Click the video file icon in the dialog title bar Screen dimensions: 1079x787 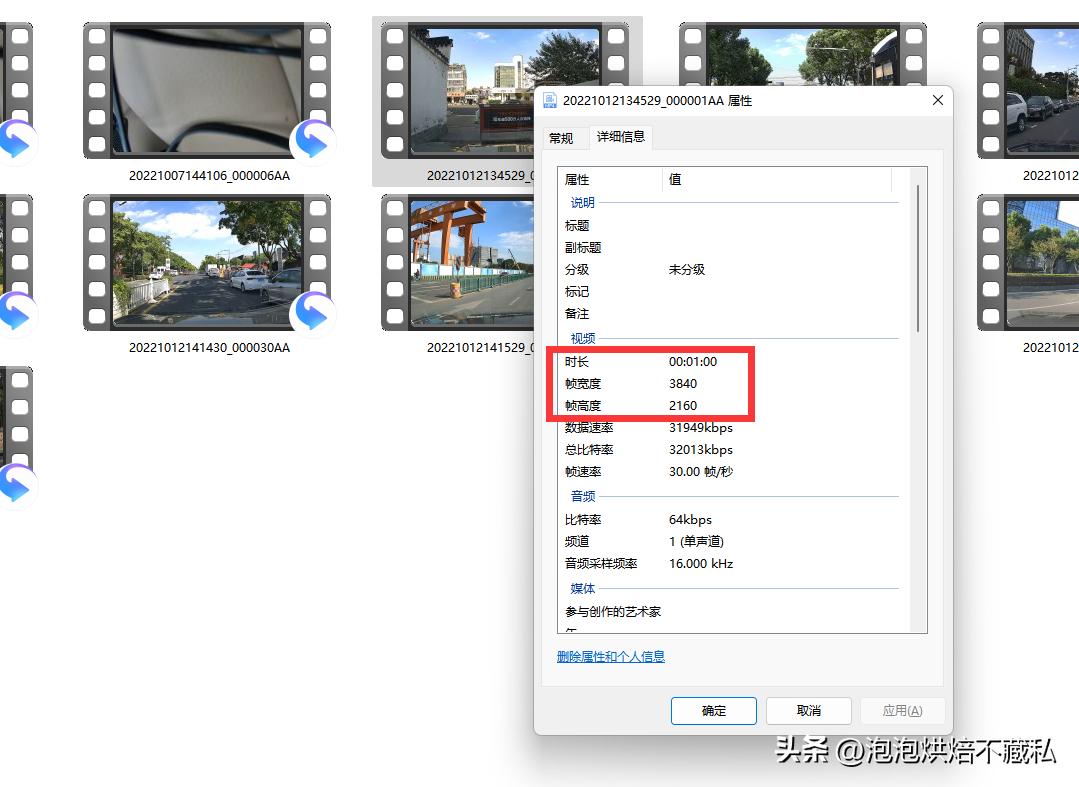click(x=549, y=100)
